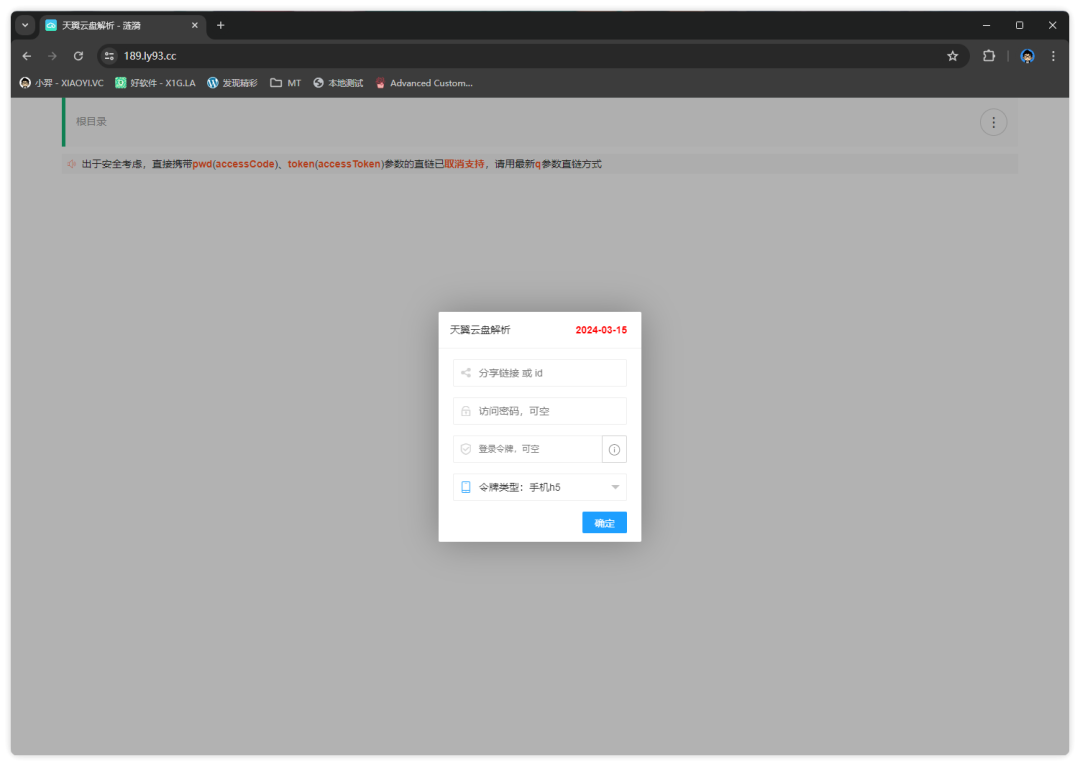
Task: Click the 天翼云盘解析 dialog title
Action: coord(480,330)
